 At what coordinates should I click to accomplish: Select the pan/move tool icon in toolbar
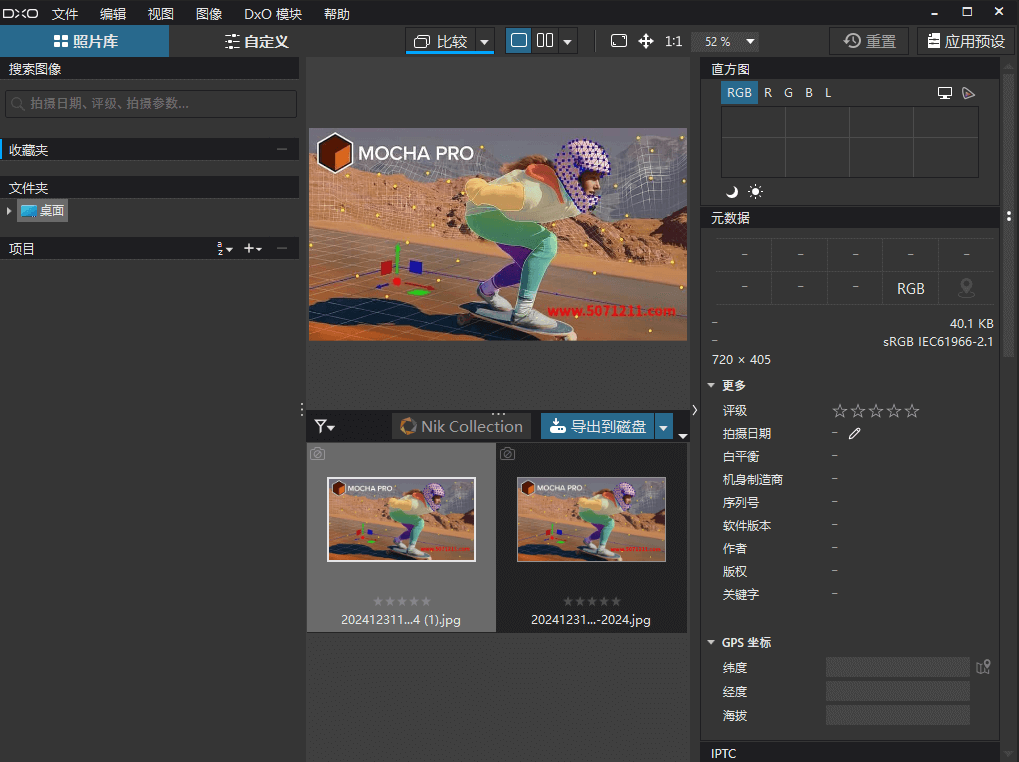pos(647,42)
